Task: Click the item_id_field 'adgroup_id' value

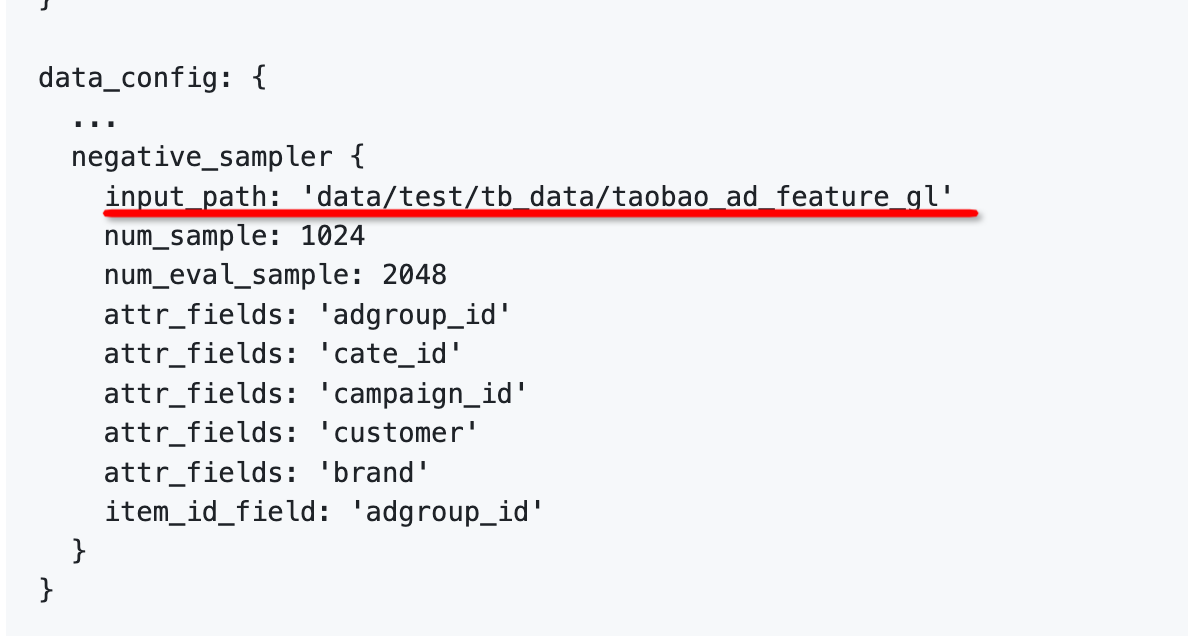Action: pyautogui.click(x=447, y=512)
